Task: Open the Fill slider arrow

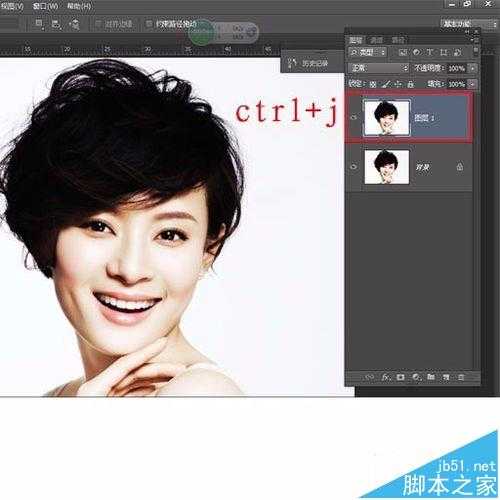Action: pos(473,84)
